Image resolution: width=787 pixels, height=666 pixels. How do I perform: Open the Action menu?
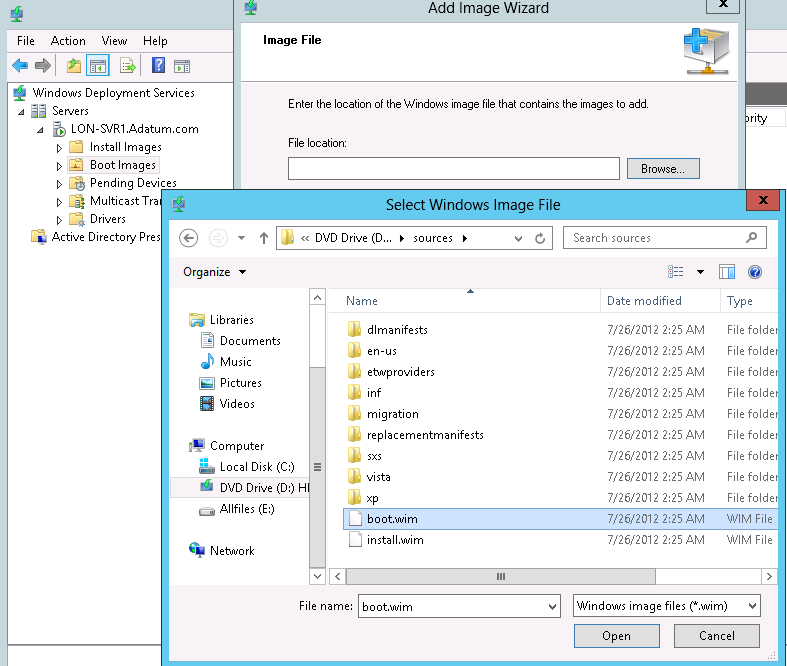(68, 41)
